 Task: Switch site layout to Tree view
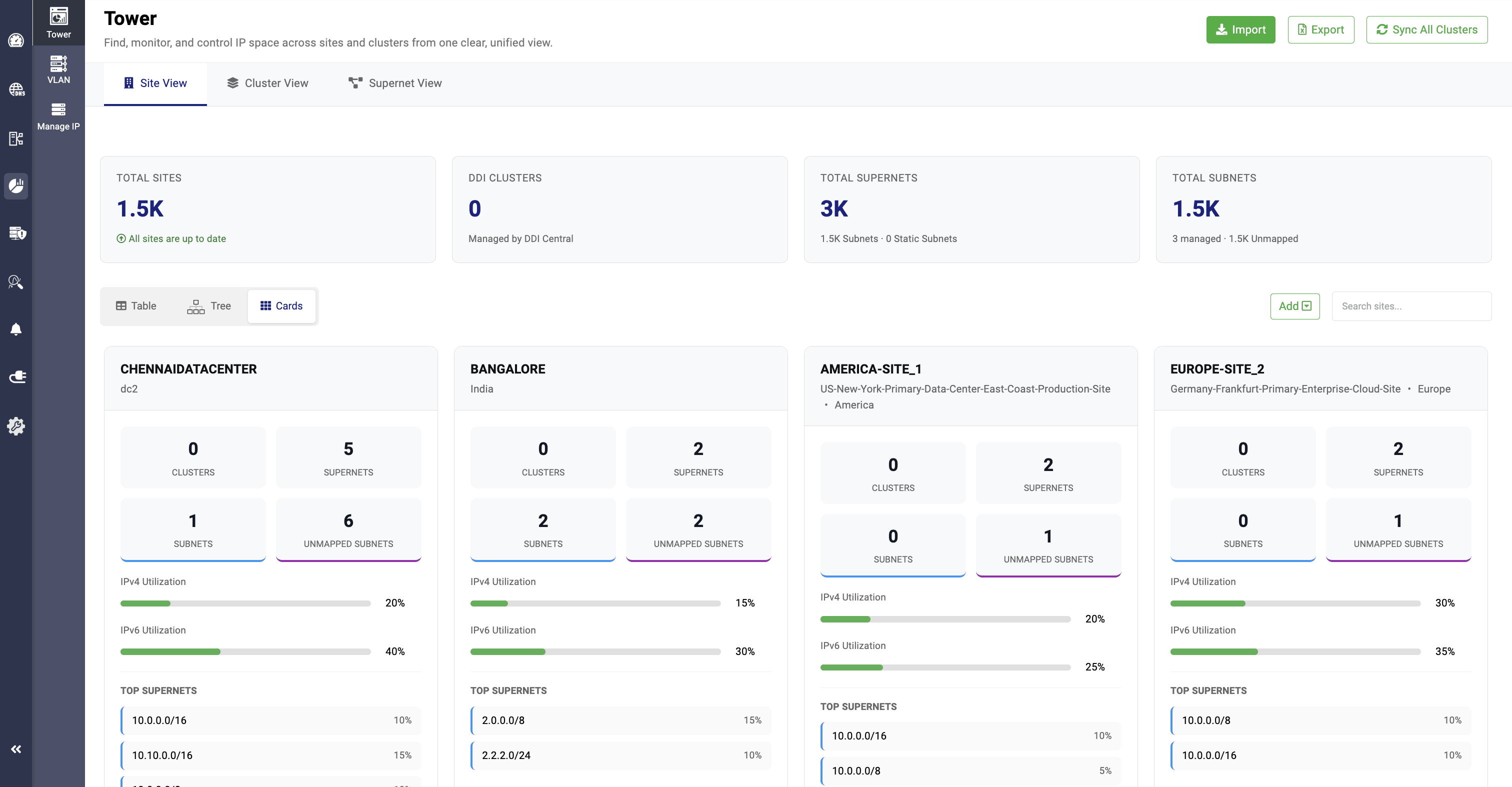click(x=208, y=306)
